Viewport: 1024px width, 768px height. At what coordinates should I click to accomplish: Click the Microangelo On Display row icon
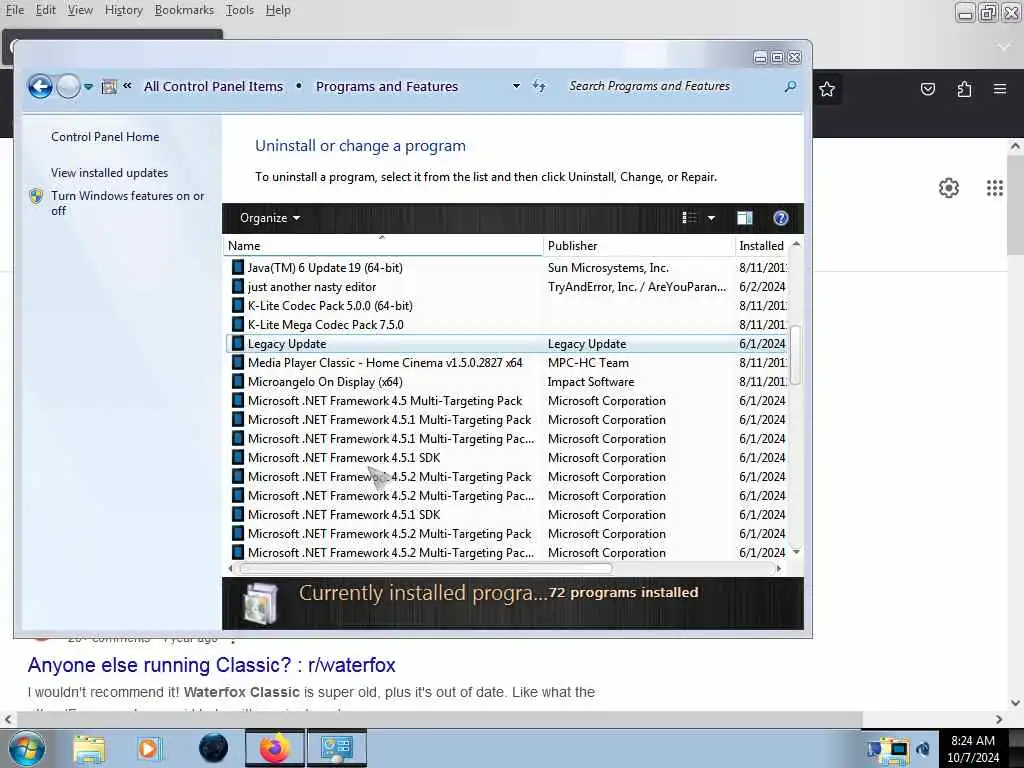pyautogui.click(x=238, y=381)
